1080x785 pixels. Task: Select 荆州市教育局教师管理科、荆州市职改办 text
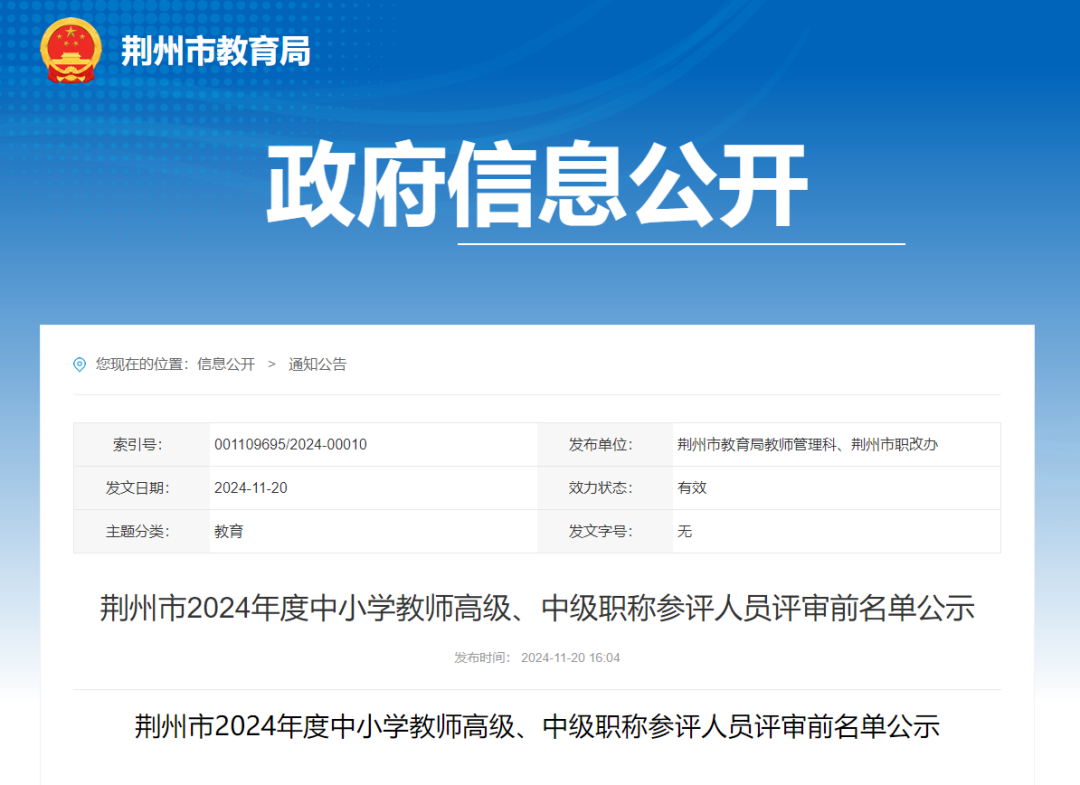click(x=807, y=445)
